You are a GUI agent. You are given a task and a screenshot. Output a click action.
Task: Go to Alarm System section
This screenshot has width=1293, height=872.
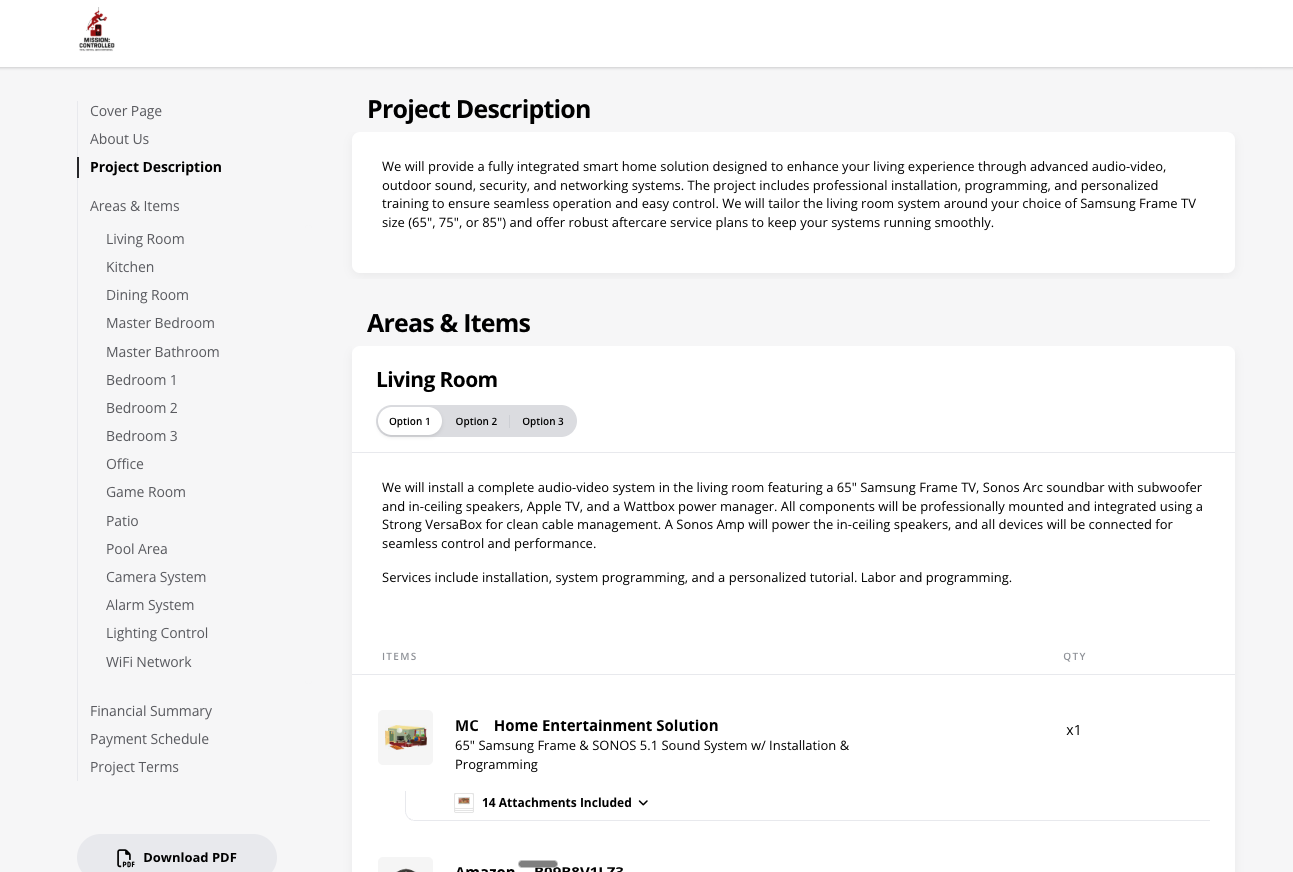[x=150, y=605]
